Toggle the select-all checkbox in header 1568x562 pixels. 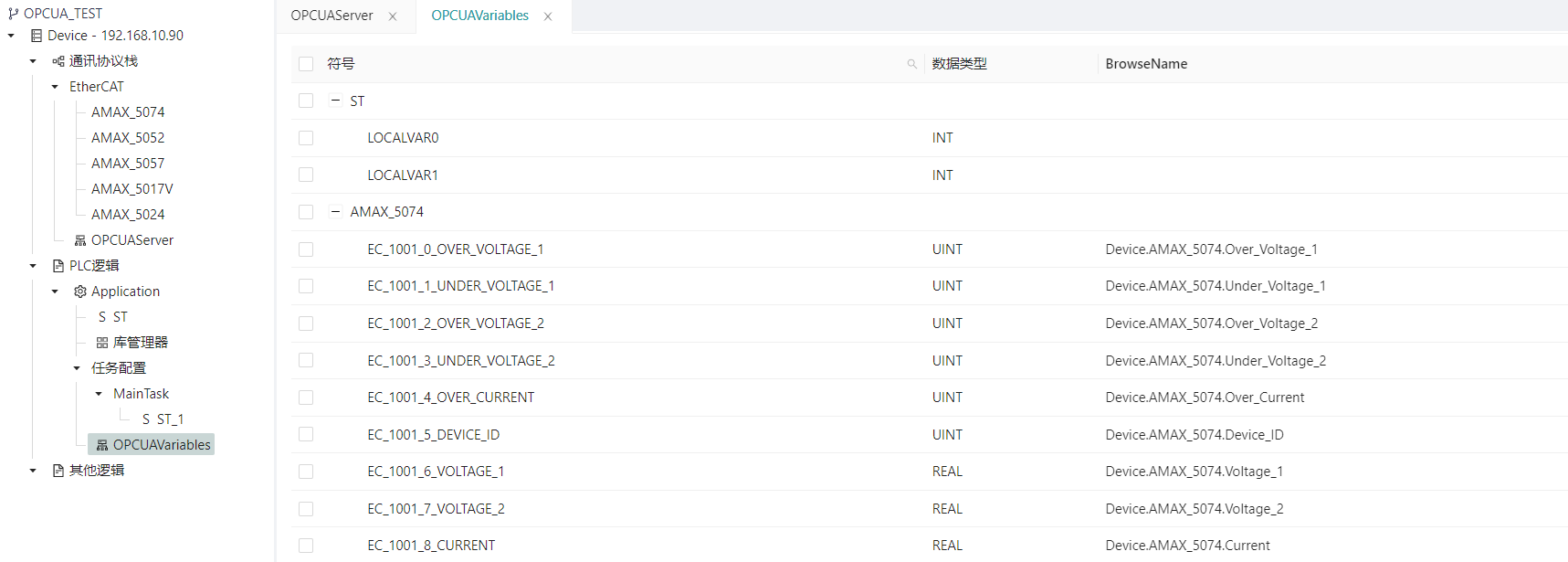pyautogui.click(x=306, y=64)
